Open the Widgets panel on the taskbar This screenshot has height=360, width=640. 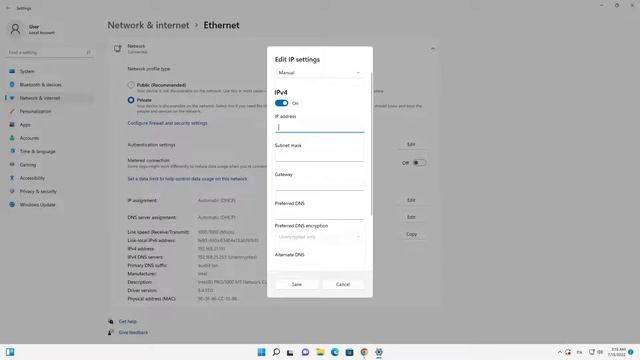[x=10, y=352]
